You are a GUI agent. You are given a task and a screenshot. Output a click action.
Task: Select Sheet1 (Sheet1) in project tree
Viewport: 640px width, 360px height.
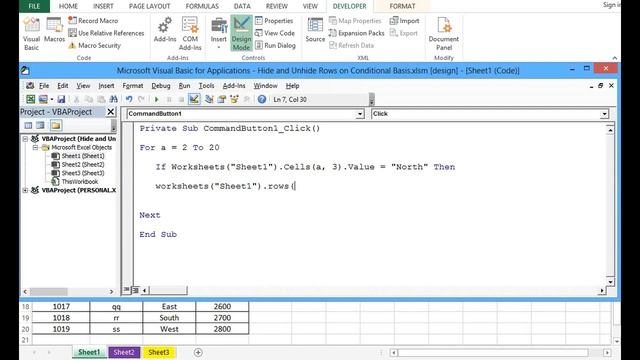pos(78,156)
